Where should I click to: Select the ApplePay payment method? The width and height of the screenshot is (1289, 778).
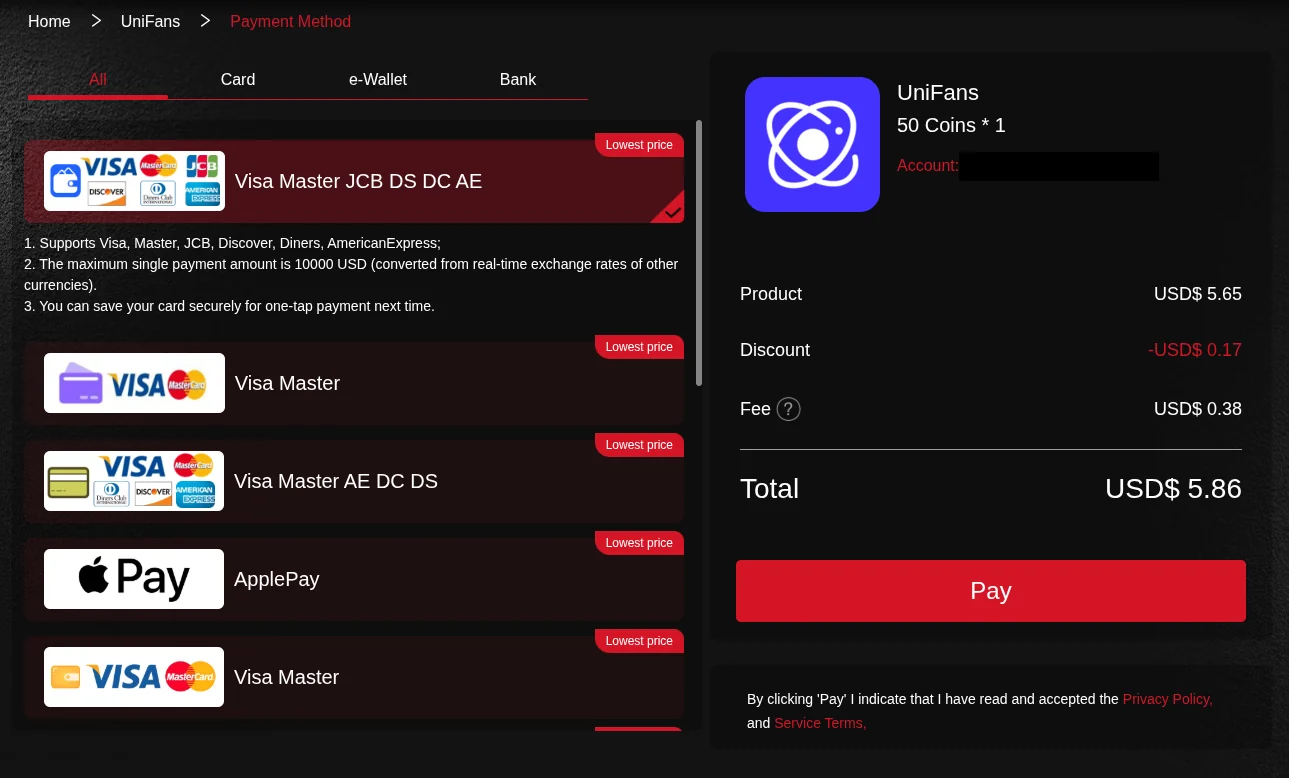pyautogui.click(x=354, y=579)
